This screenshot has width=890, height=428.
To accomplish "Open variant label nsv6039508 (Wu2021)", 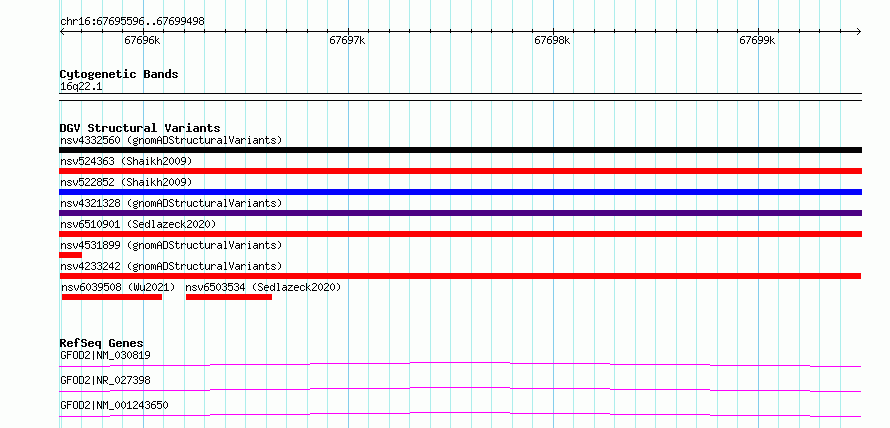I will [x=118, y=287].
